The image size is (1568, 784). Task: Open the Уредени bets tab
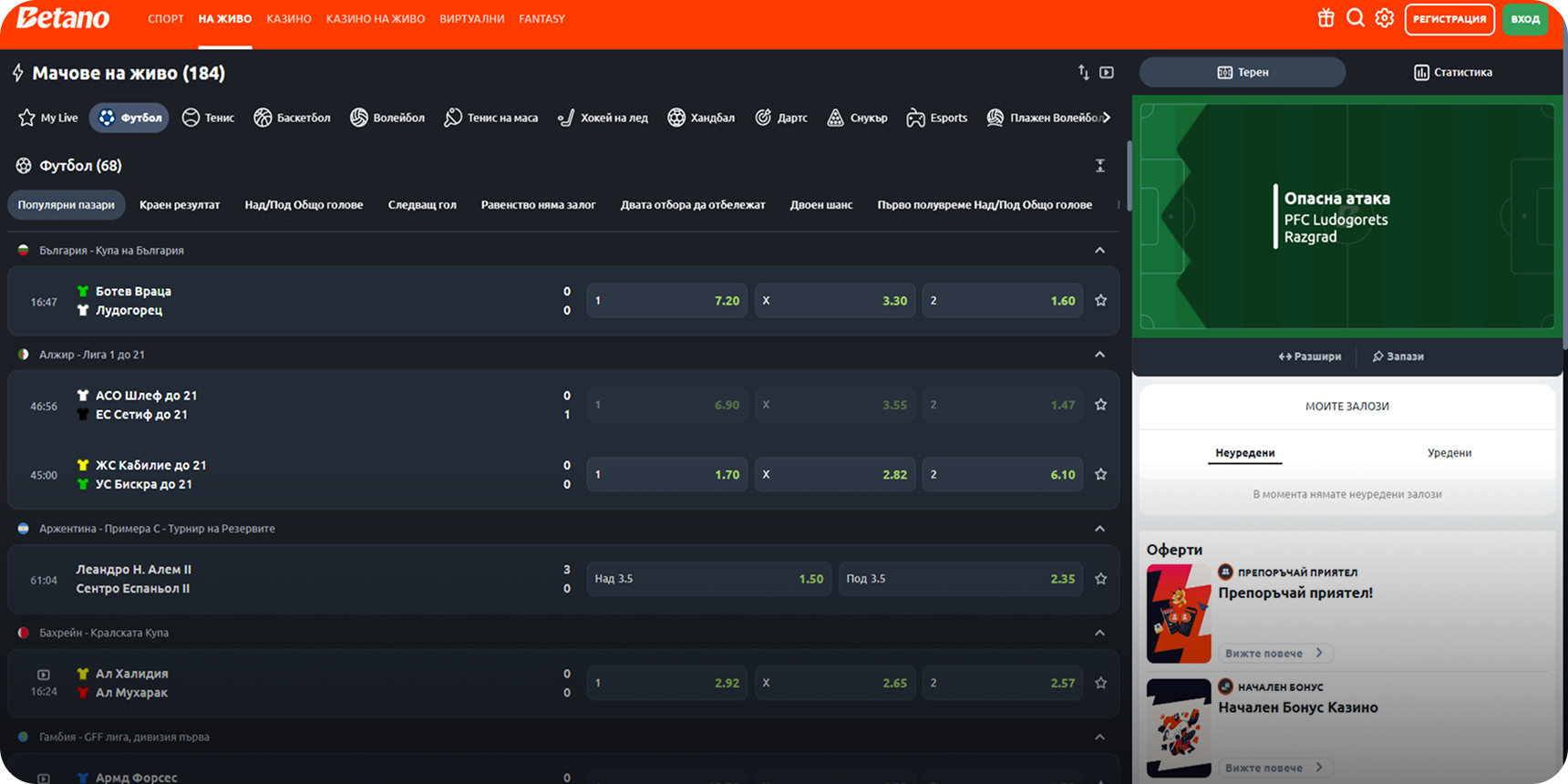pyautogui.click(x=1449, y=453)
